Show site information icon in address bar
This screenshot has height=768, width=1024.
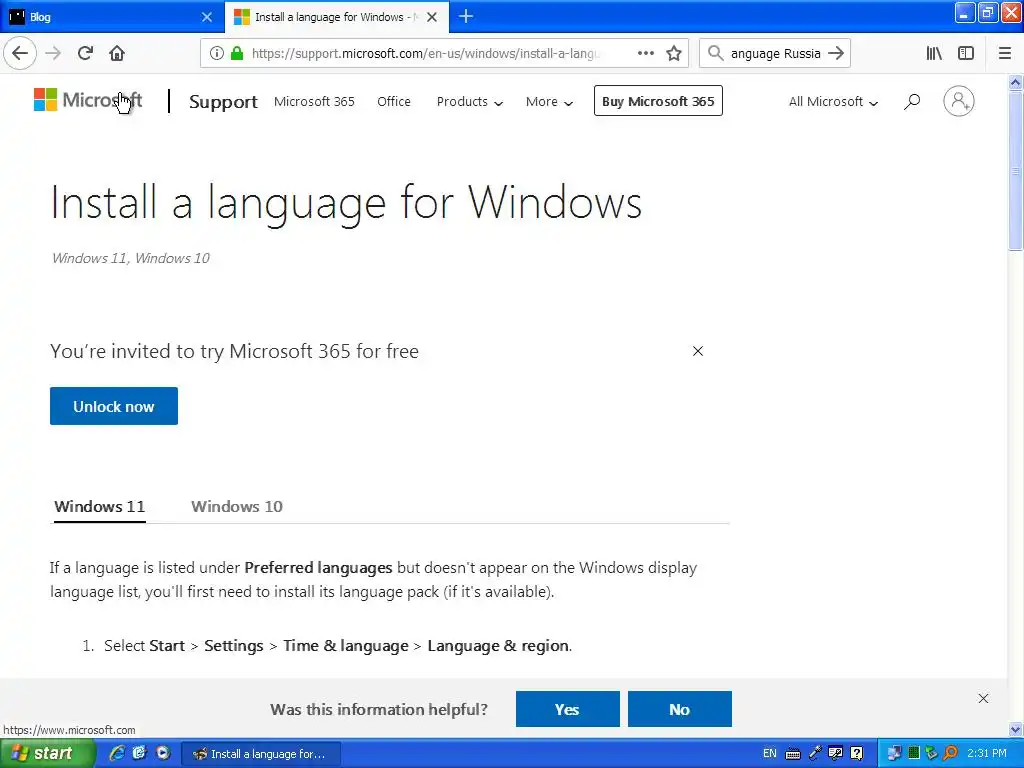[217, 53]
